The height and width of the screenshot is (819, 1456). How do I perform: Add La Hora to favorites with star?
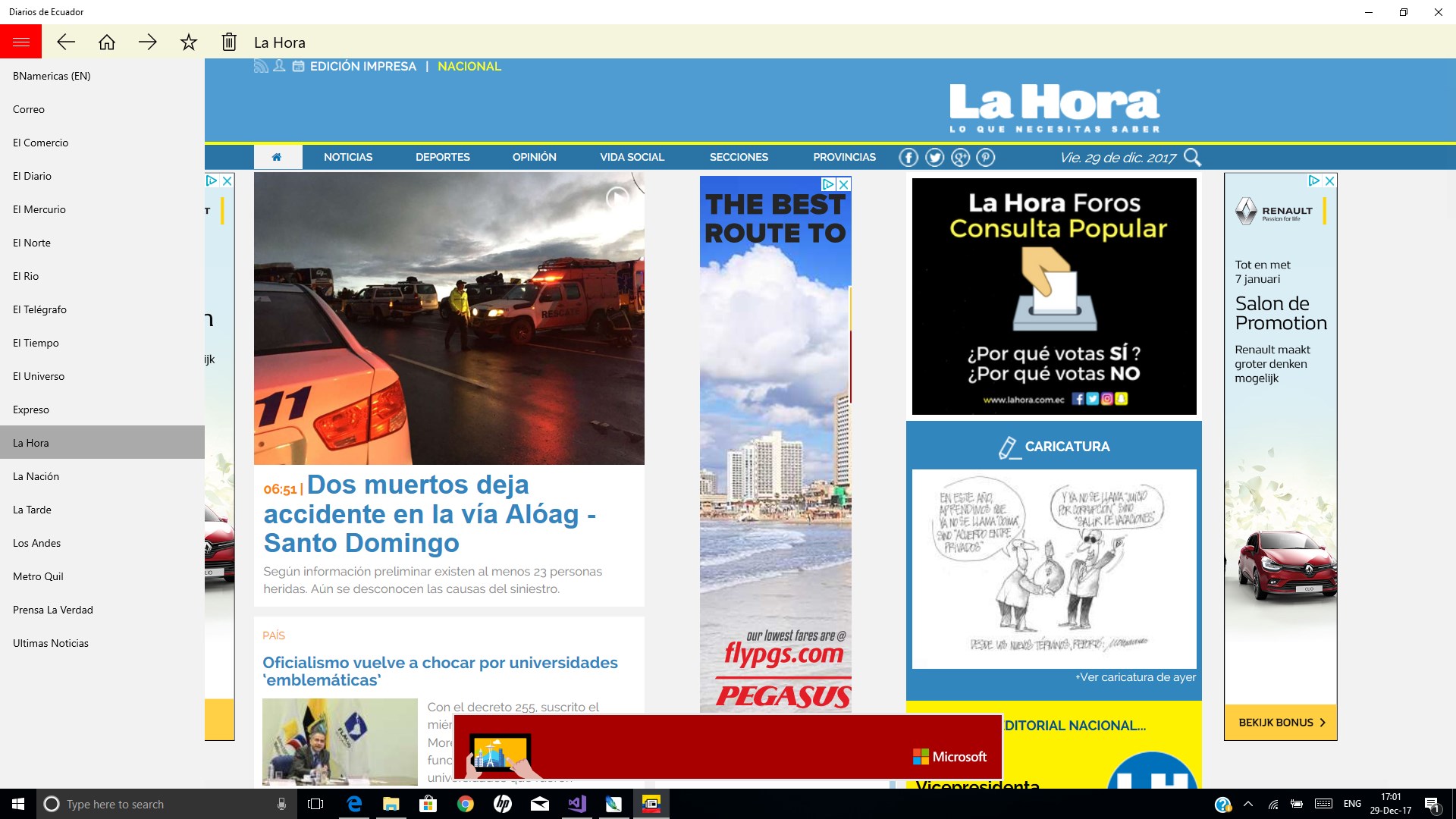[189, 42]
